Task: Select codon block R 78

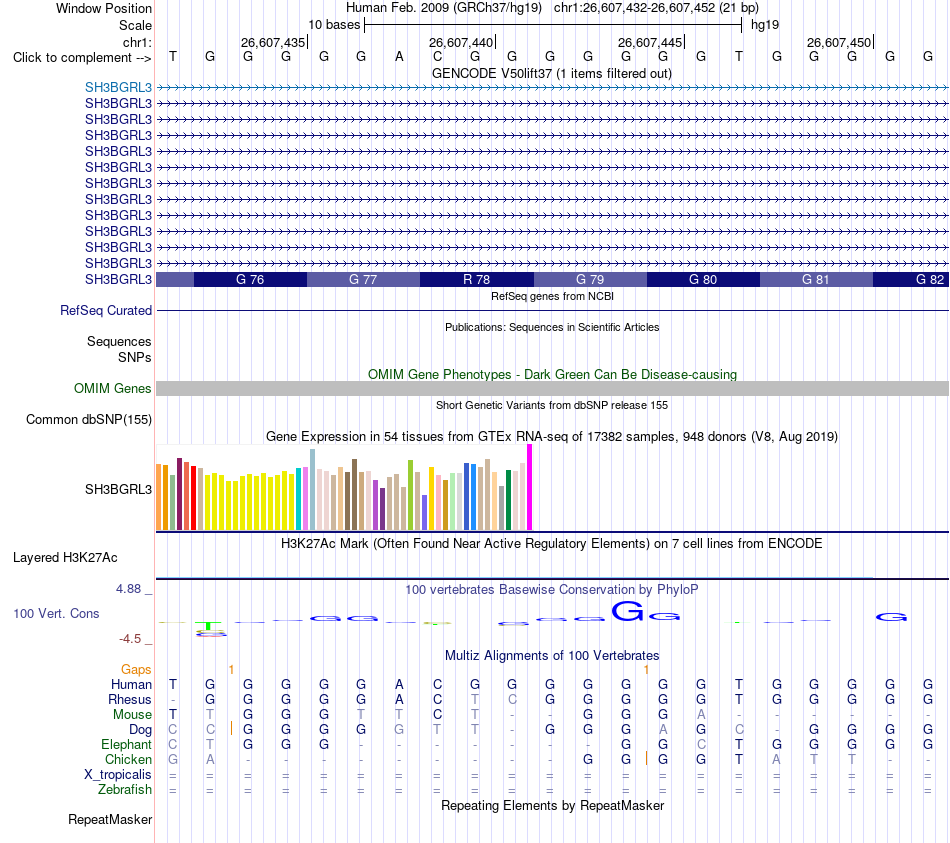Action: (x=476, y=279)
